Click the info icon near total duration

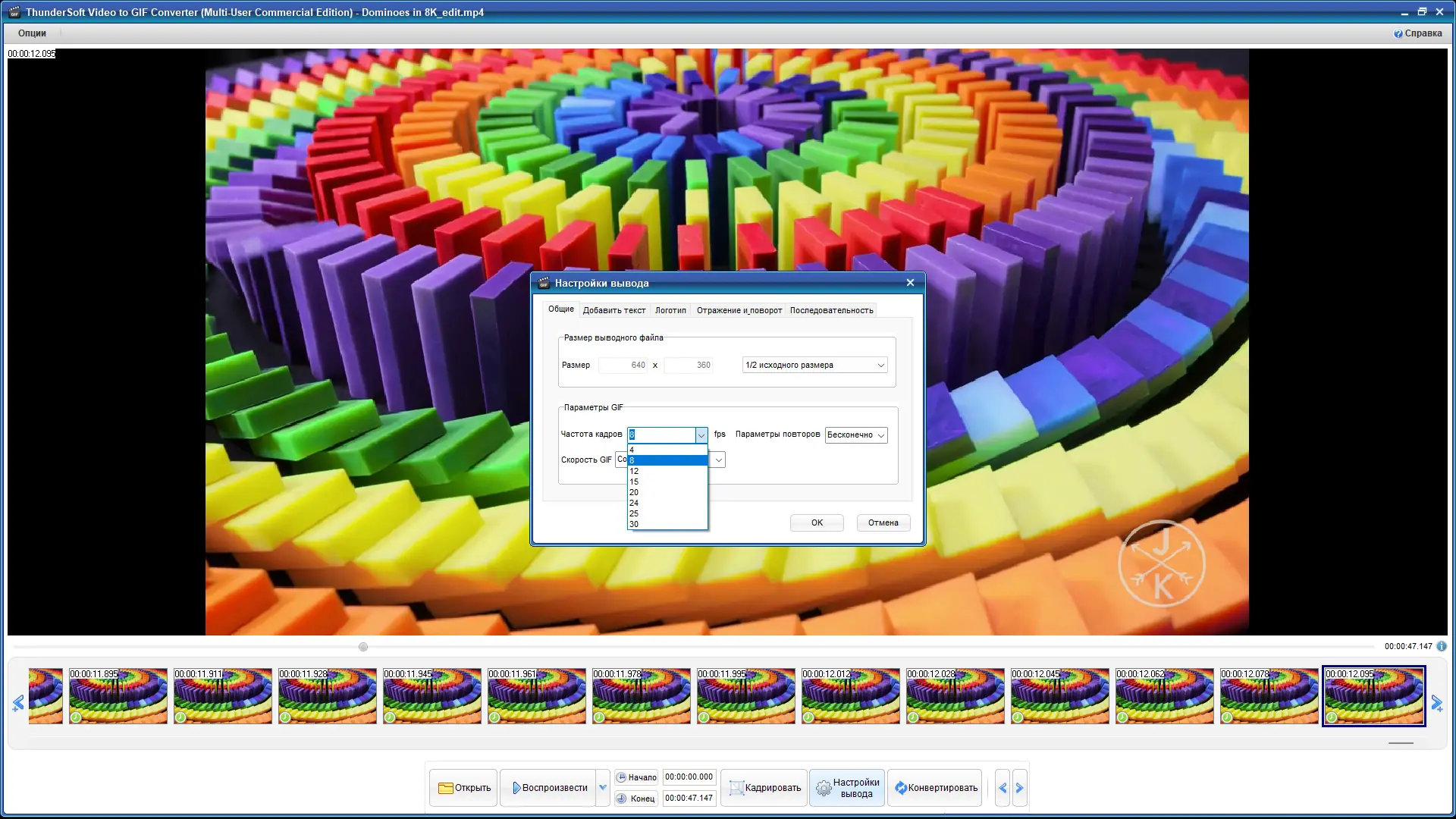tap(1441, 646)
